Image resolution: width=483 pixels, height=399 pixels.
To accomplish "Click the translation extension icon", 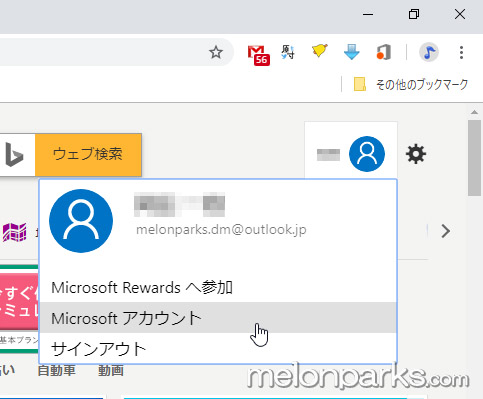I will (288, 52).
